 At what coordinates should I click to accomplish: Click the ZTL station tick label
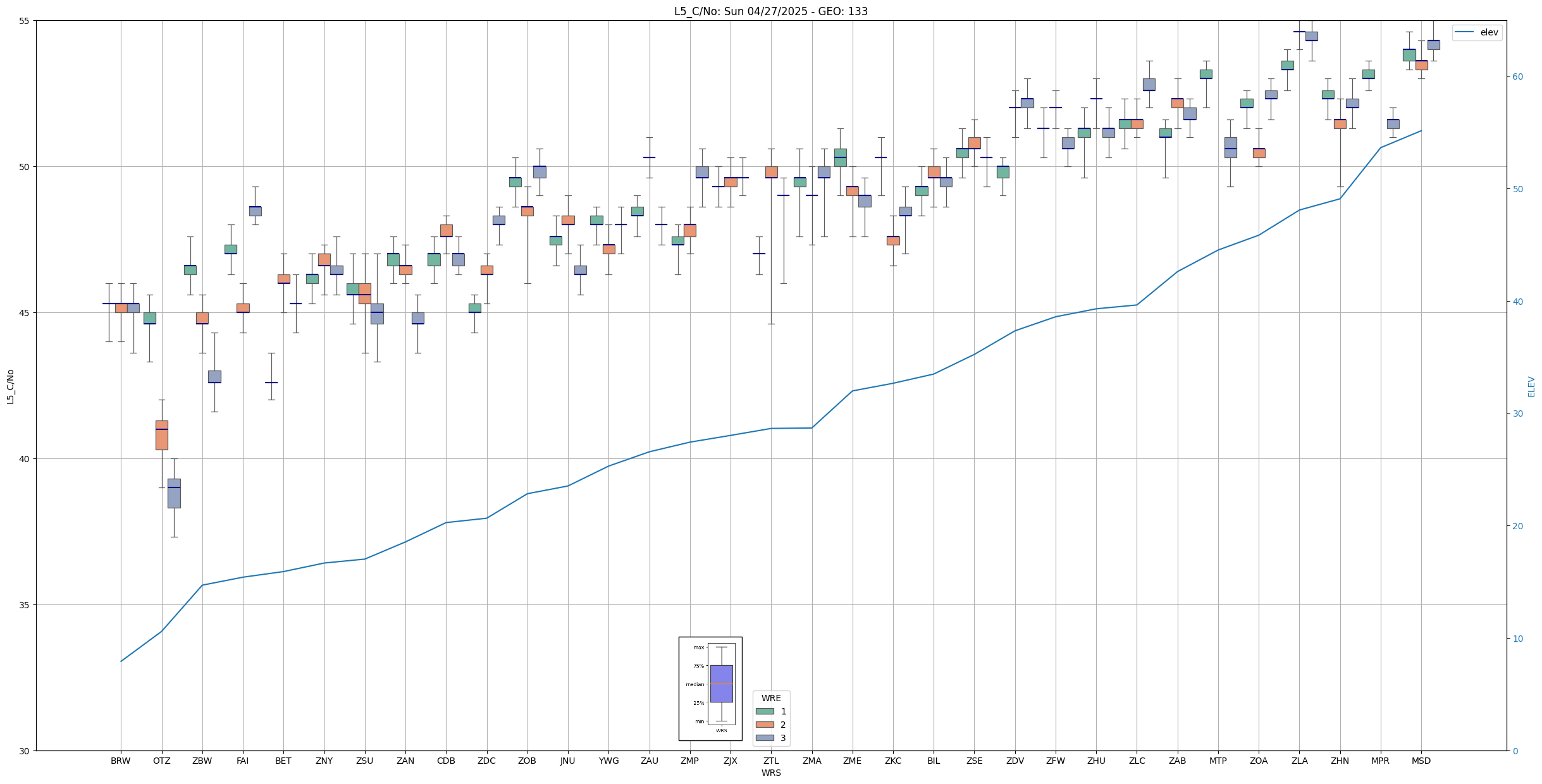[771, 761]
